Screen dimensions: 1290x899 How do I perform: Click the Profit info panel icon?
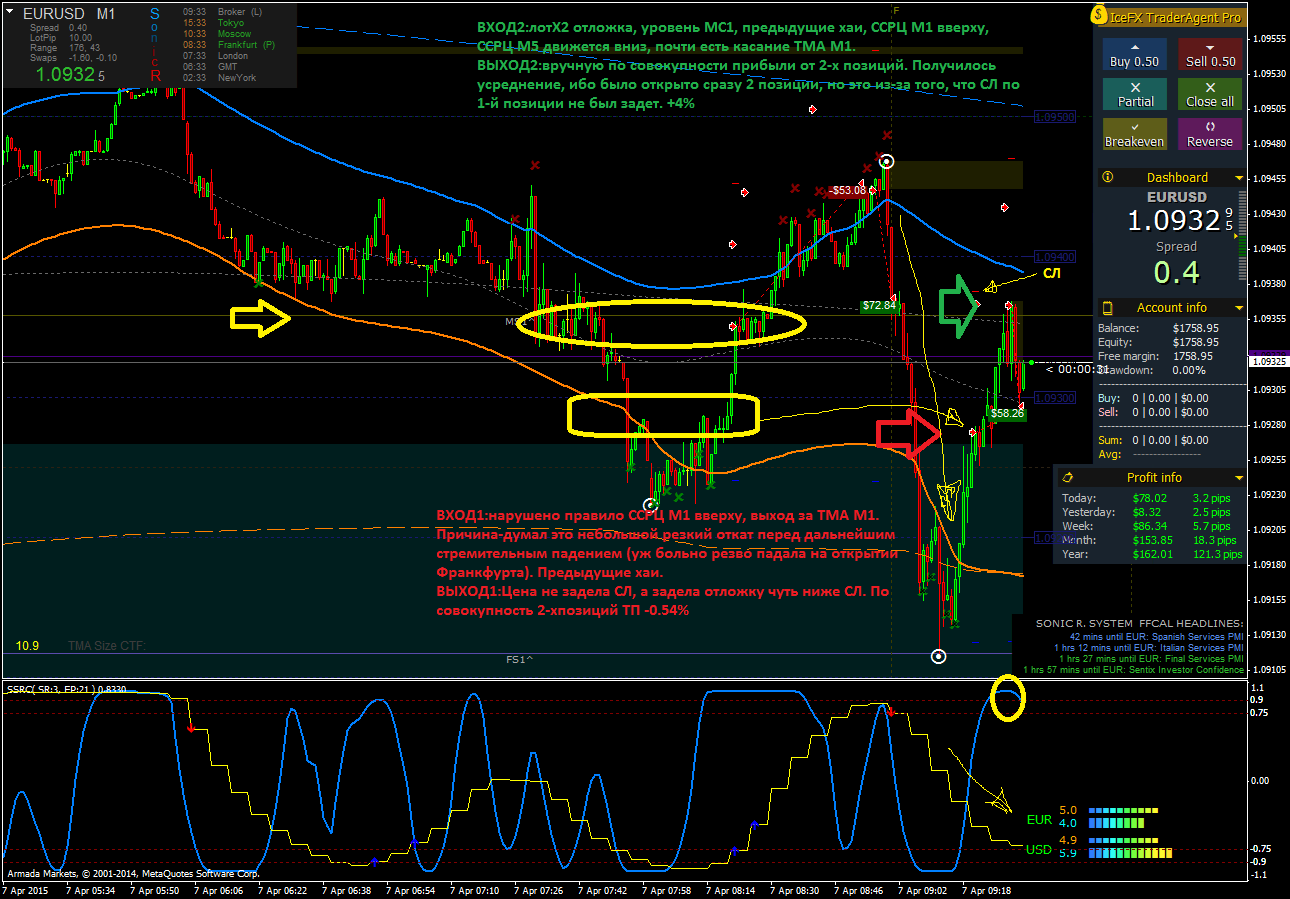tap(1067, 477)
